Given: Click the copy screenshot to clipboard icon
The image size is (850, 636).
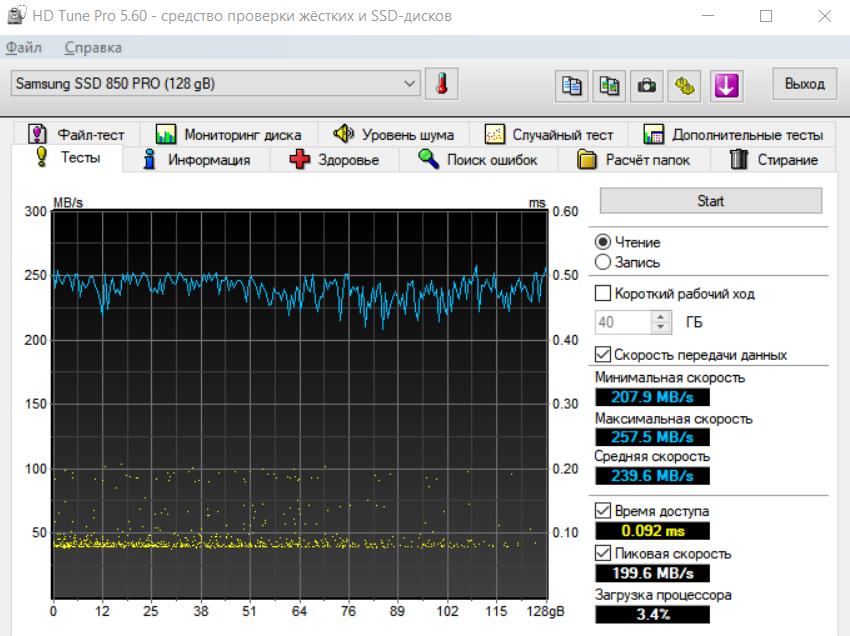Looking at the screenshot, I should (609, 86).
